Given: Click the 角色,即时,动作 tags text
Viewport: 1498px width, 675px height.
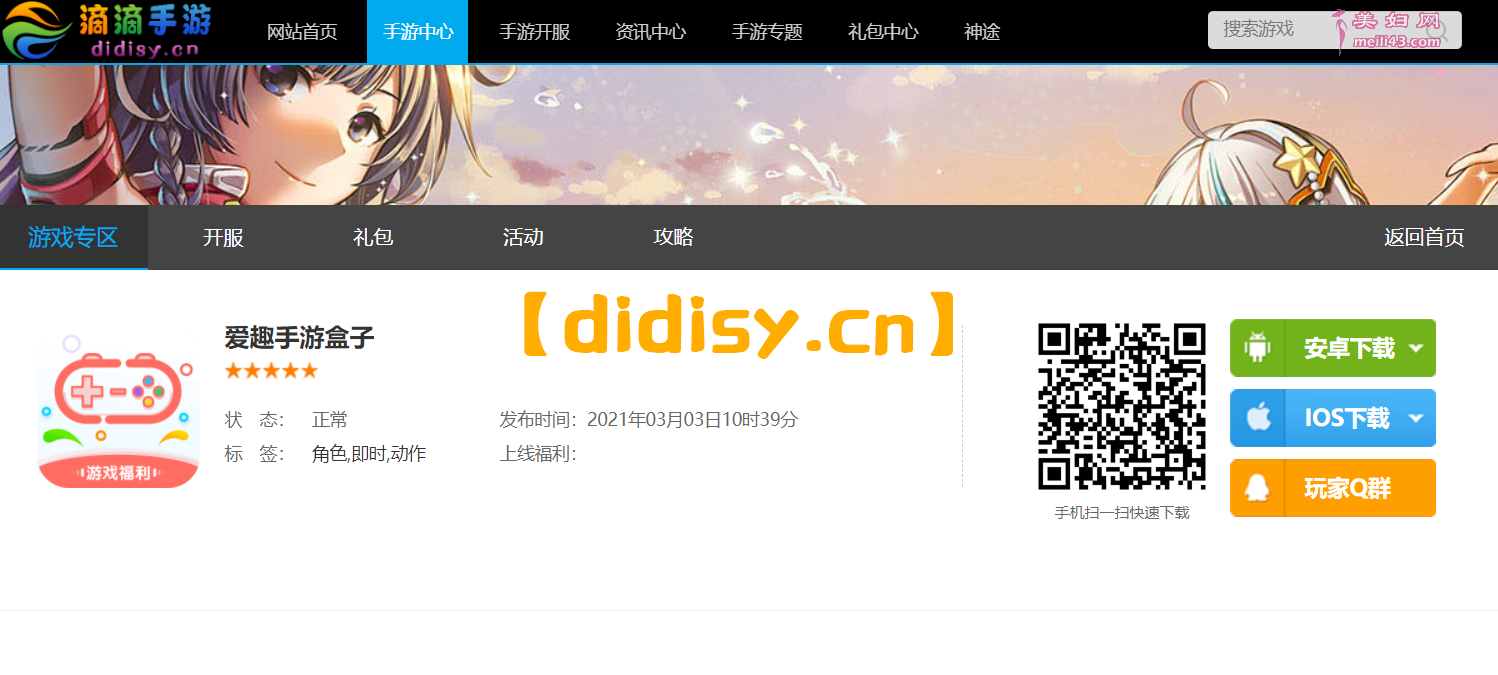Looking at the screenshot, I should [x=369, y=454].
